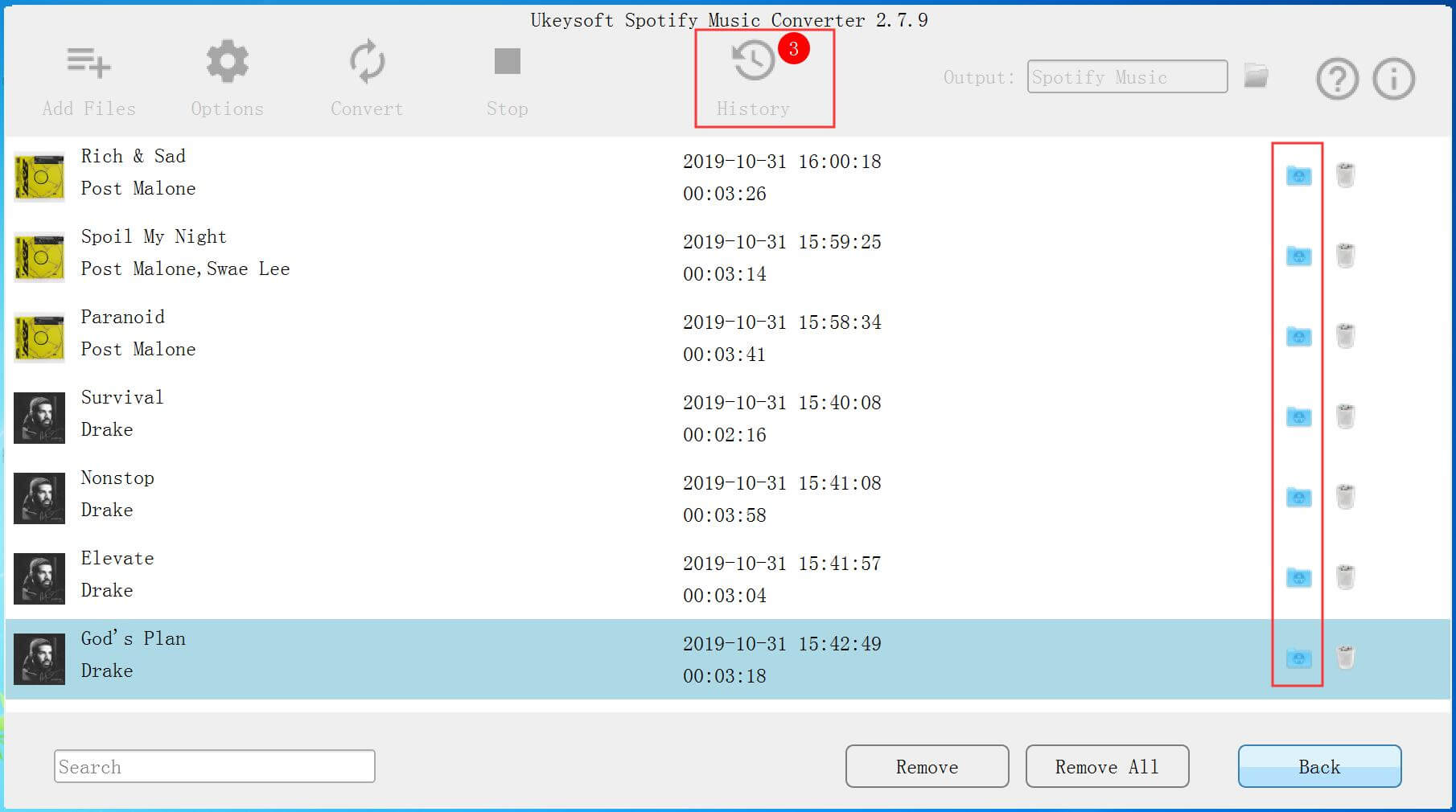This screenshot has height=812, width=1456.
Task: Click duration 00:03:41
Action: (725, 355)
